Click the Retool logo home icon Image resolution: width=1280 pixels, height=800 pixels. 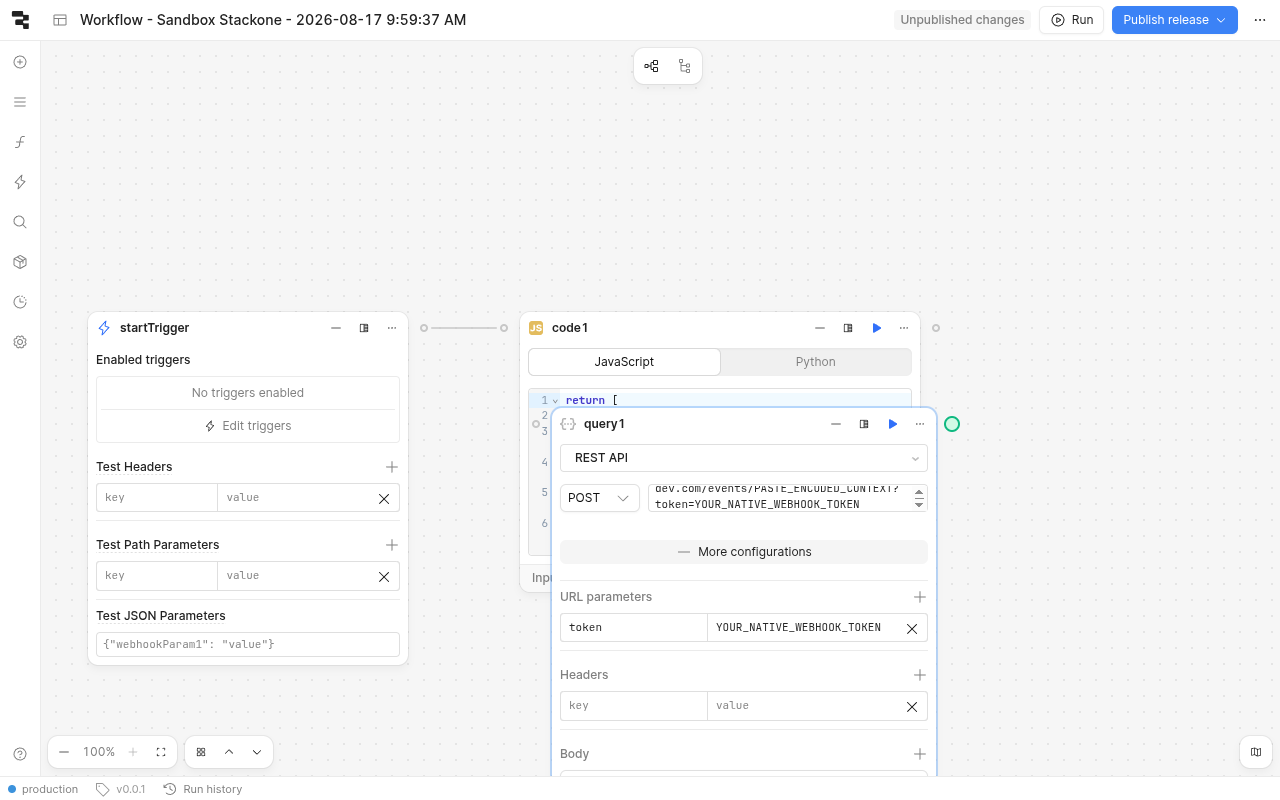pos(20,20)
